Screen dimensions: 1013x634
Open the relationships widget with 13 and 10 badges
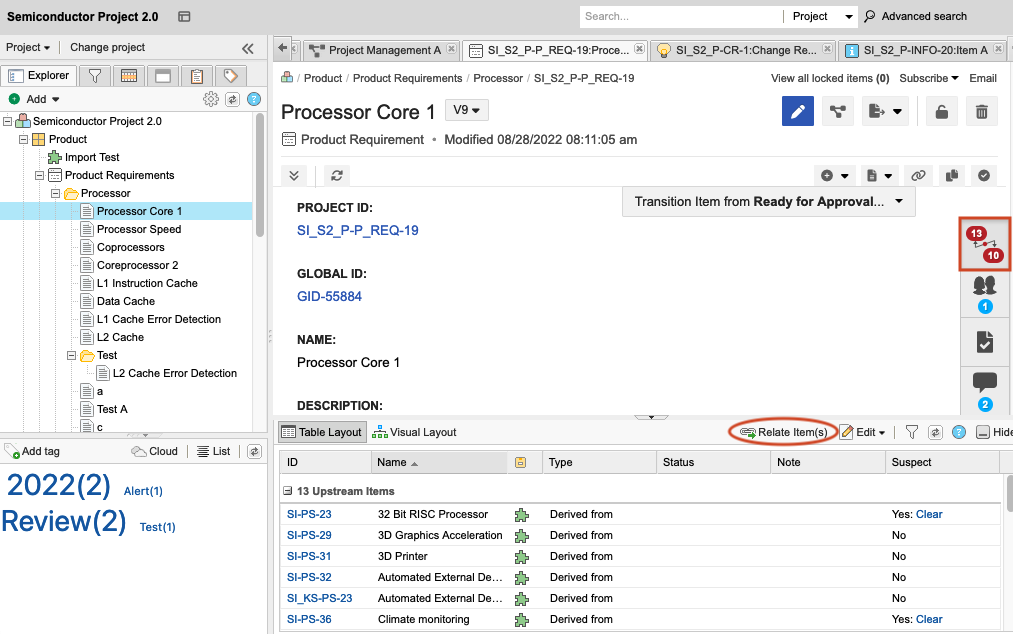pos(983,244)
